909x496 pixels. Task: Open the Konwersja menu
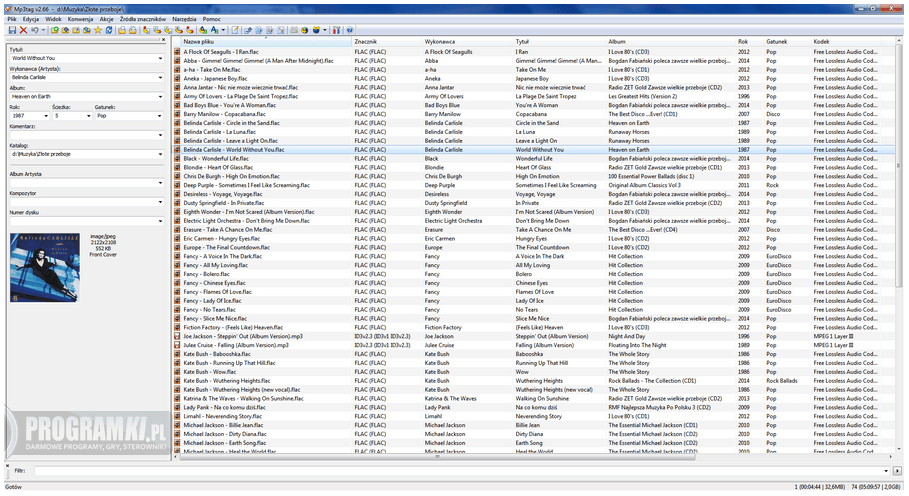[80, 19]
